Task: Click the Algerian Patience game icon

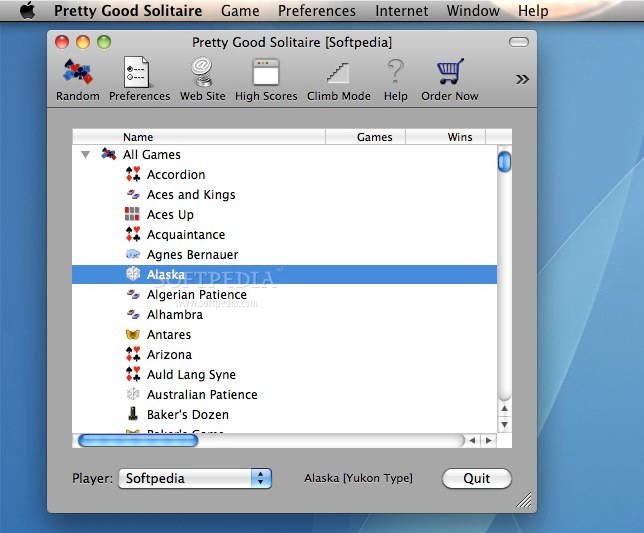Action: (x=133, y=294)
